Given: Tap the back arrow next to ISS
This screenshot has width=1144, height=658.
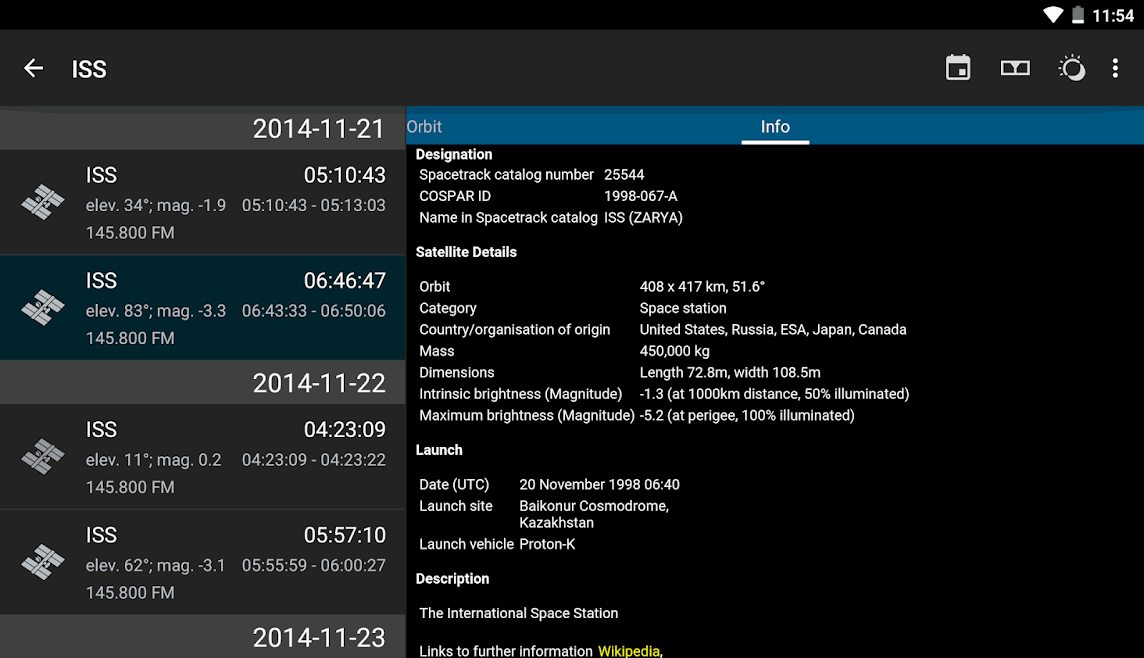Looking at the screenshot, I should [x=33, y=68].
